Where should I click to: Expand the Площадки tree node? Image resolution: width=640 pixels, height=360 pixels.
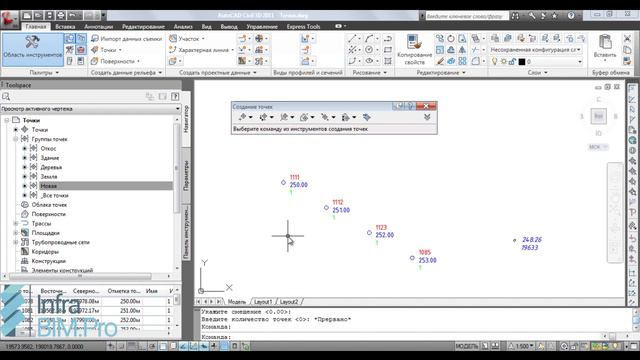point(16,233)
